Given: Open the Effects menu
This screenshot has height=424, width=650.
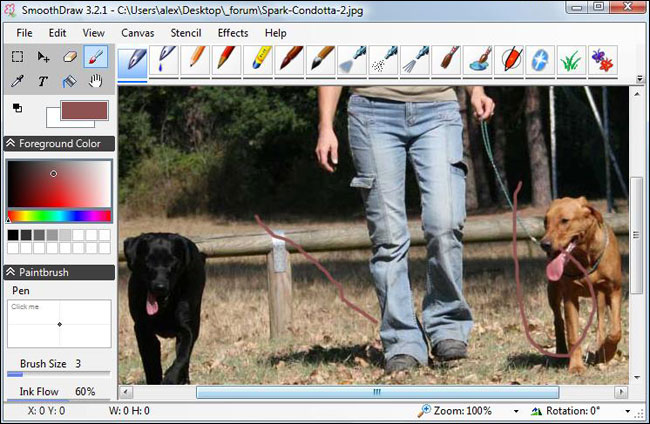Looking at the screenshot, I should coord(232,33).
